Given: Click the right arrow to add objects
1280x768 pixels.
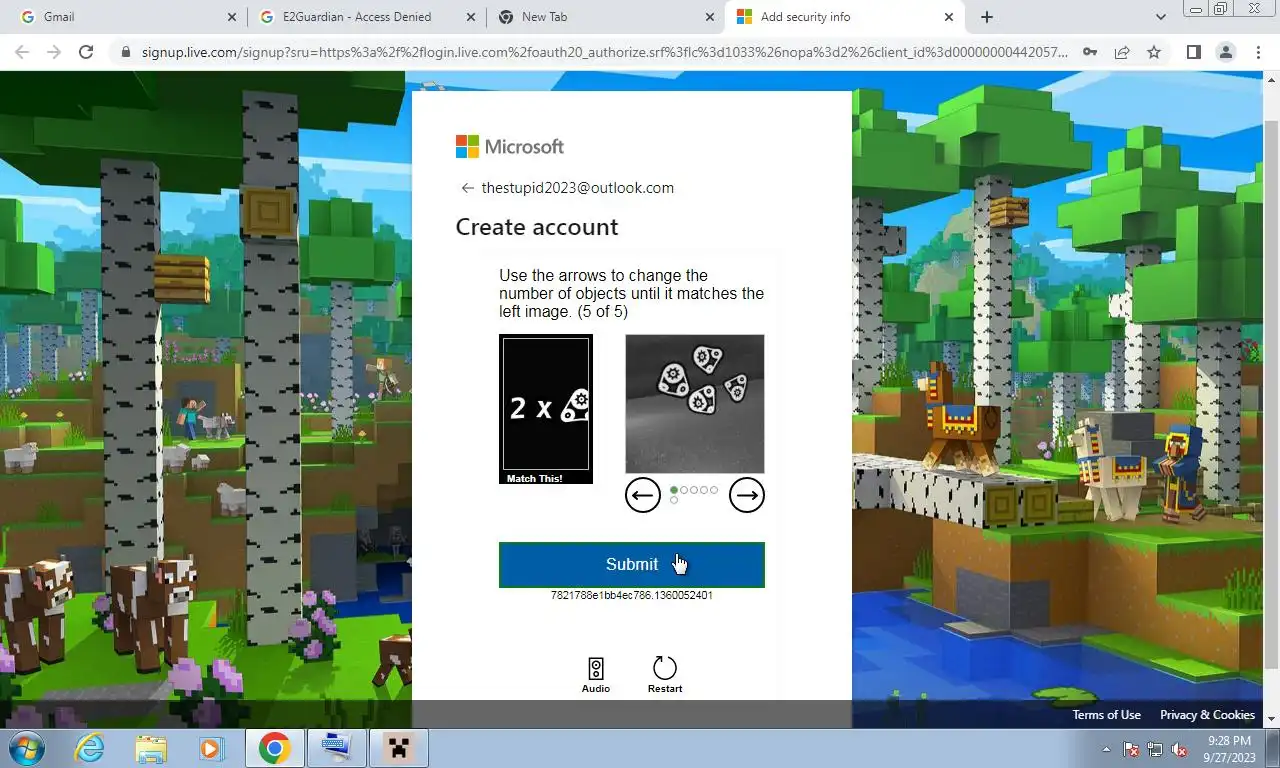Looking at the screenshot, I should click(747, 495).
